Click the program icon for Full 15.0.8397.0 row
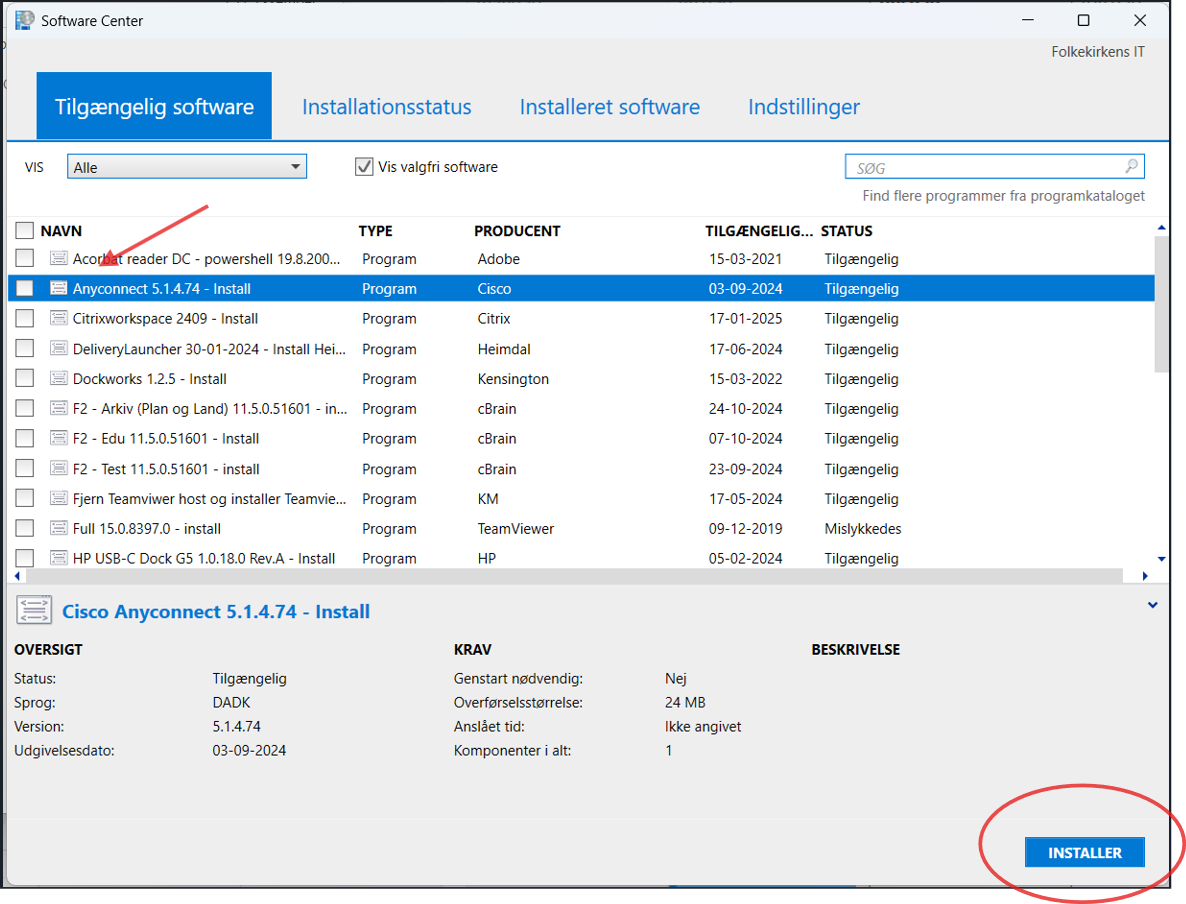This screenshot has height=904, width=1186. click(59, 528)
